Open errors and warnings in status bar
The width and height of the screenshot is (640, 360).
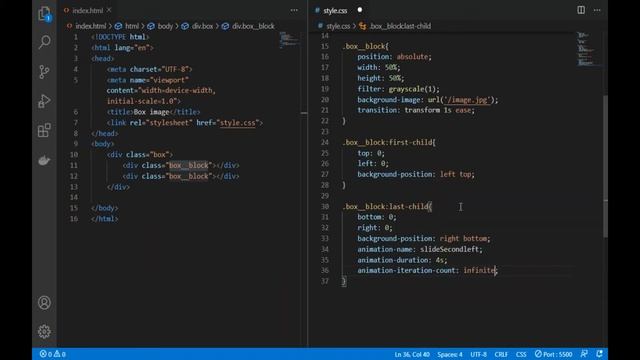pyautogui.click(x=52, y=354)
